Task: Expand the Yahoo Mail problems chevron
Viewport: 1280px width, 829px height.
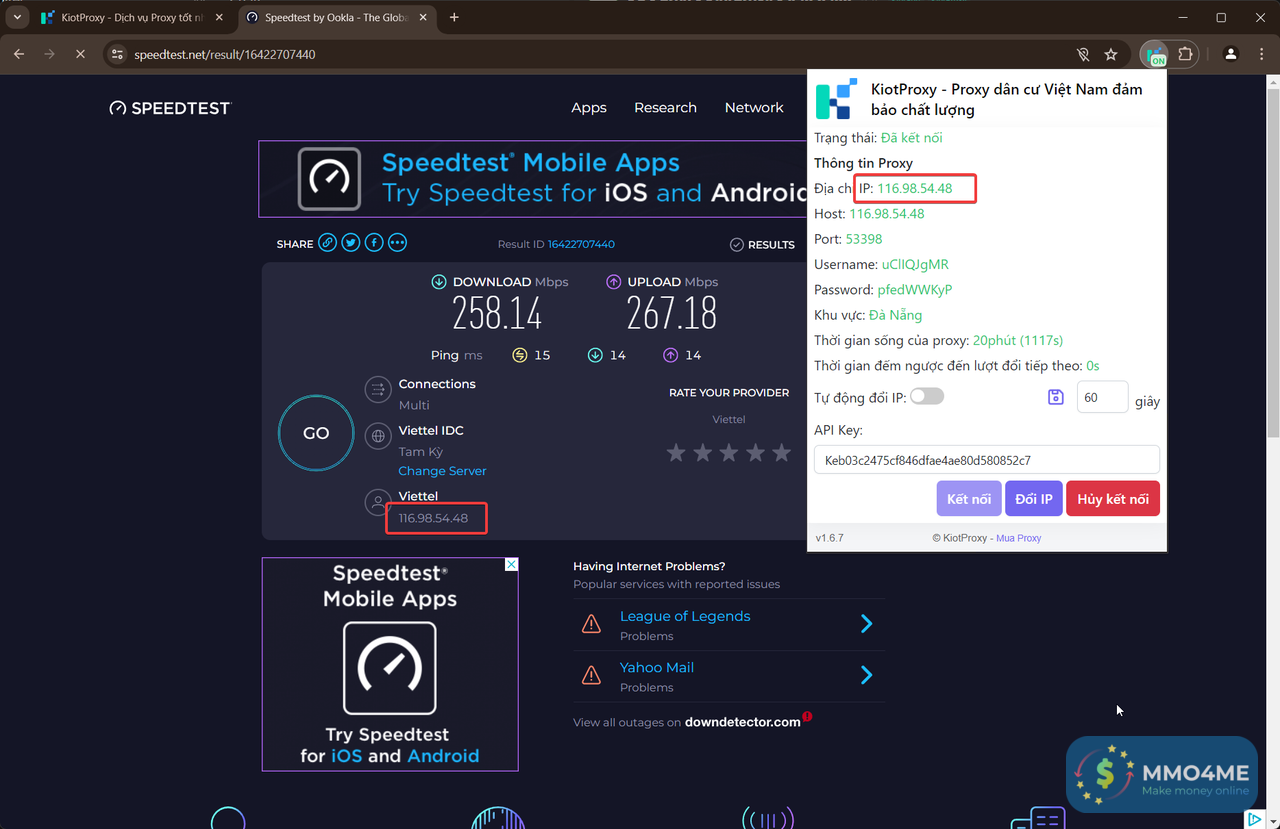Action: 867,675
